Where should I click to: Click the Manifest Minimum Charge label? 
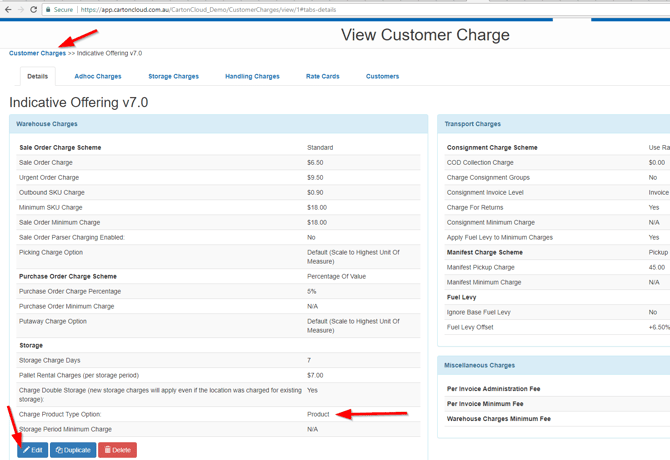pos(484,282)
